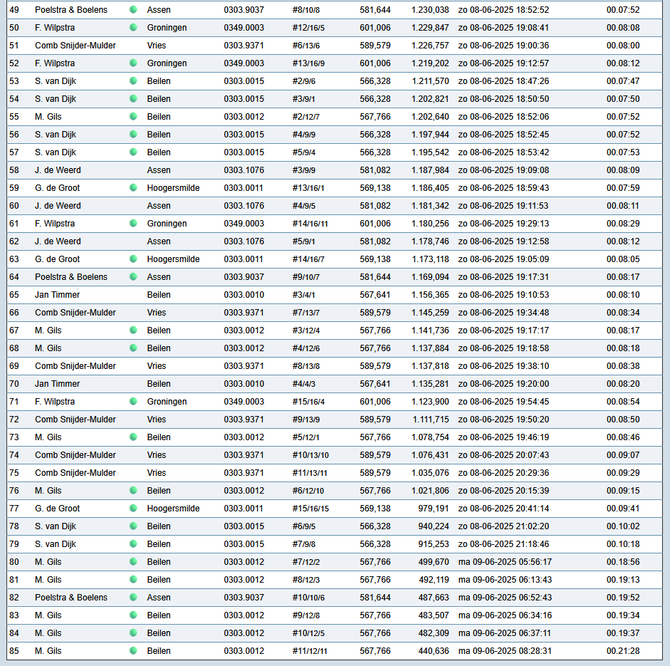Click ranking code #4/9/5
670x666 pixels.
[303, 205]
